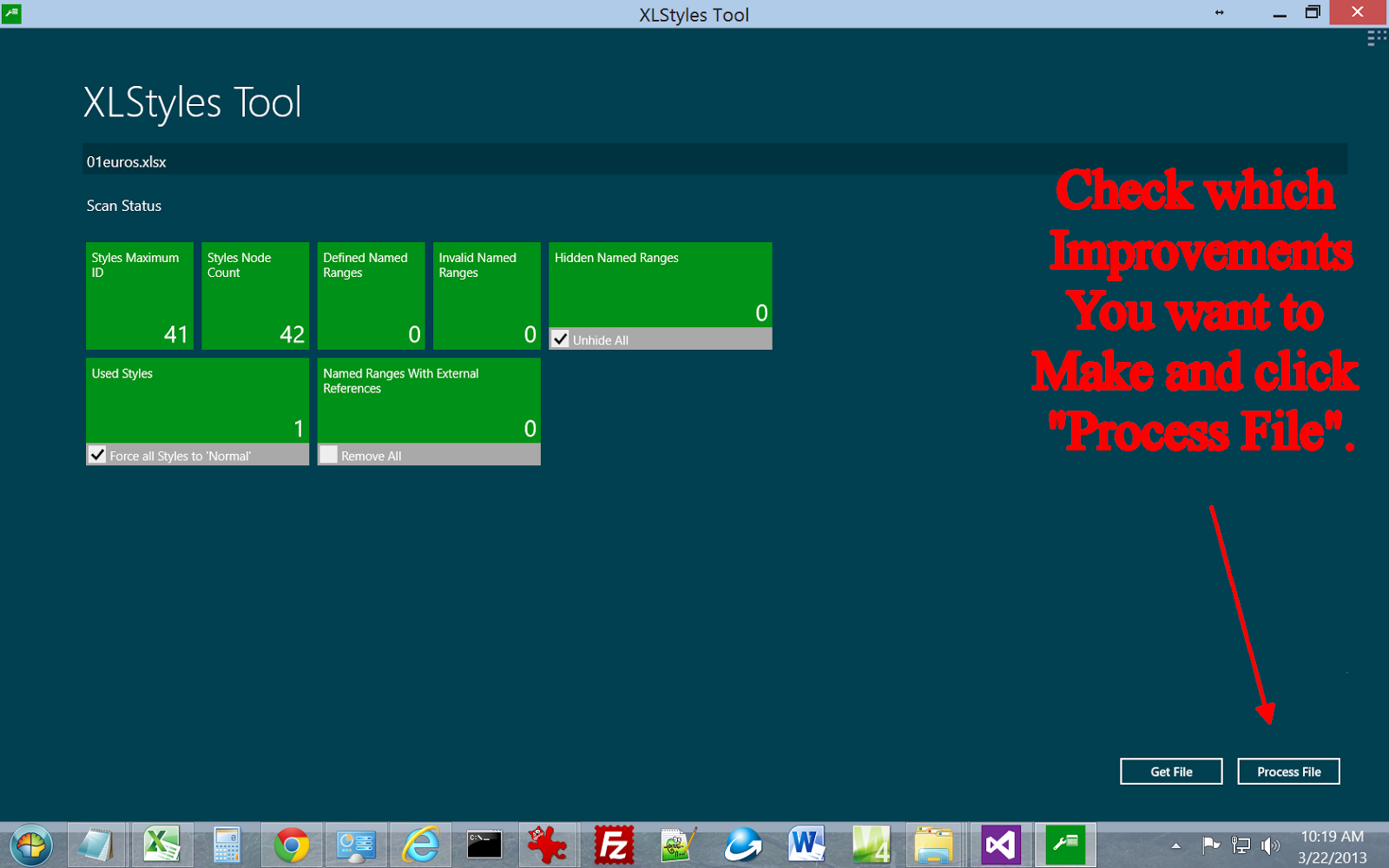
Task: Click the Get File button
Action: point(1170,771)
